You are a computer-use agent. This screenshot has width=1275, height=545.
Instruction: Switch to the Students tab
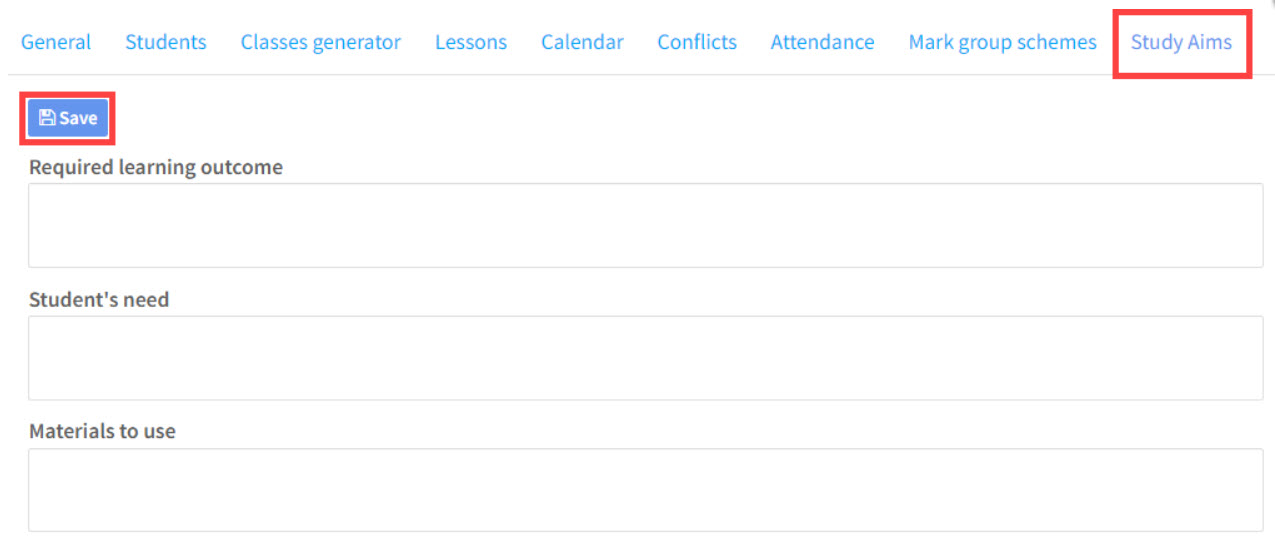(166, 42)
